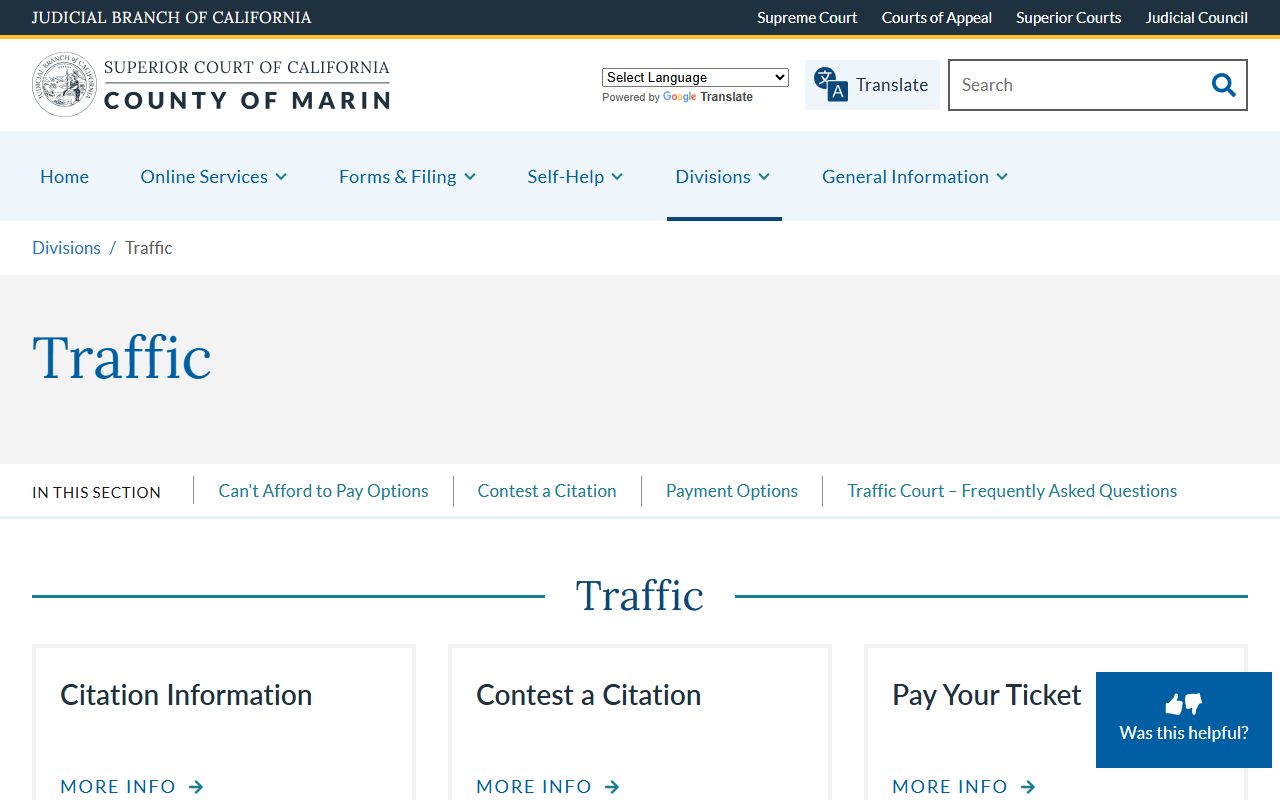This screenshot has width=1280, height=800.
Task: Expand the Self-Help menu chevron
Action: (617, 177)
